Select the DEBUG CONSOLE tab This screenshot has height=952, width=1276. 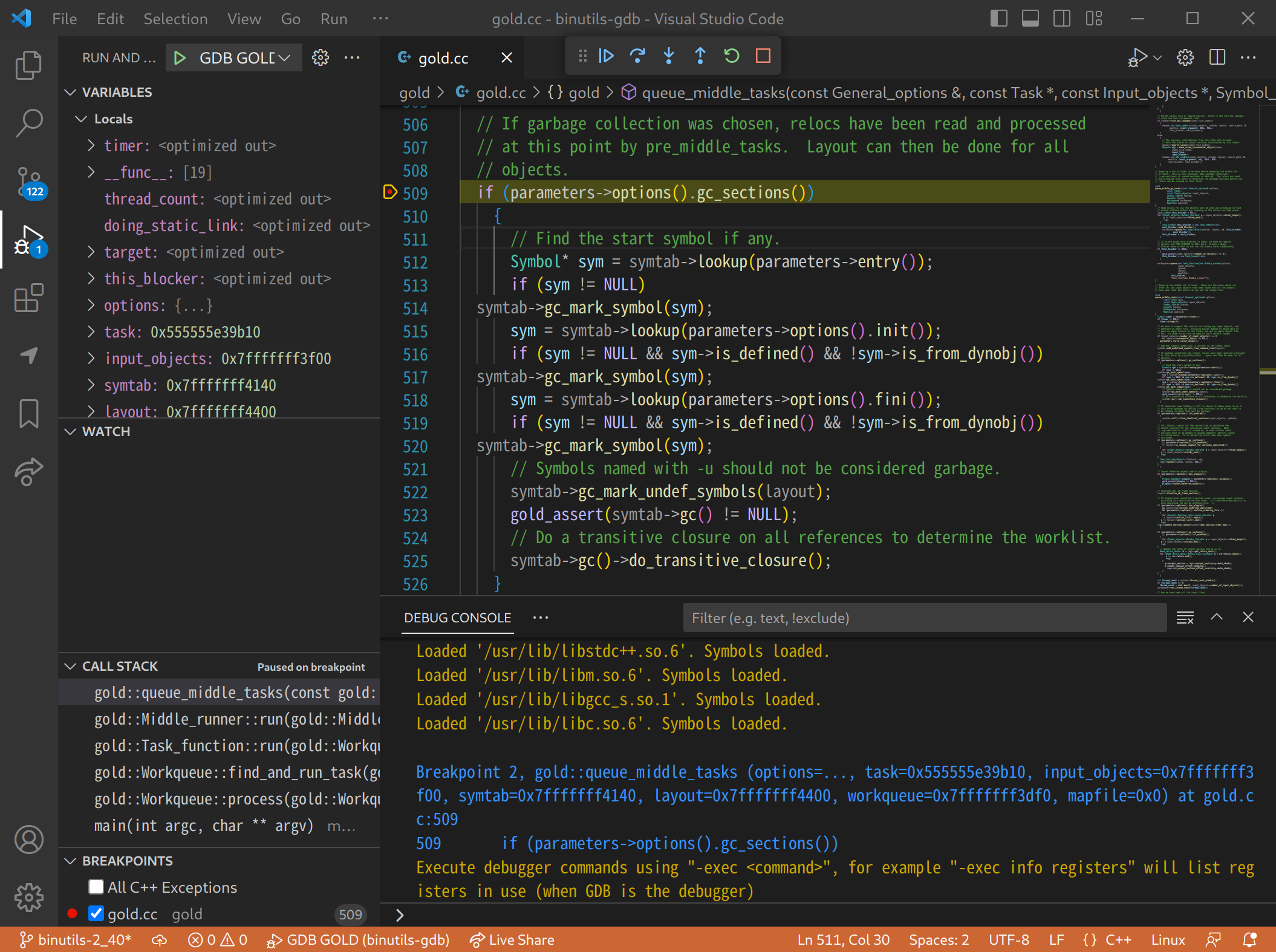coord(458,618)
